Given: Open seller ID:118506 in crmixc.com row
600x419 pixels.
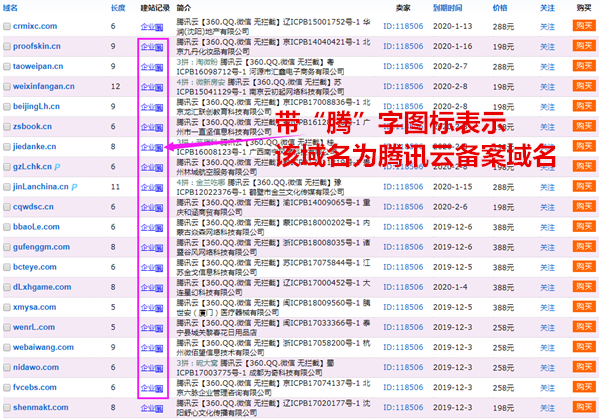Looking at the screenshot, I should [403, 26].
